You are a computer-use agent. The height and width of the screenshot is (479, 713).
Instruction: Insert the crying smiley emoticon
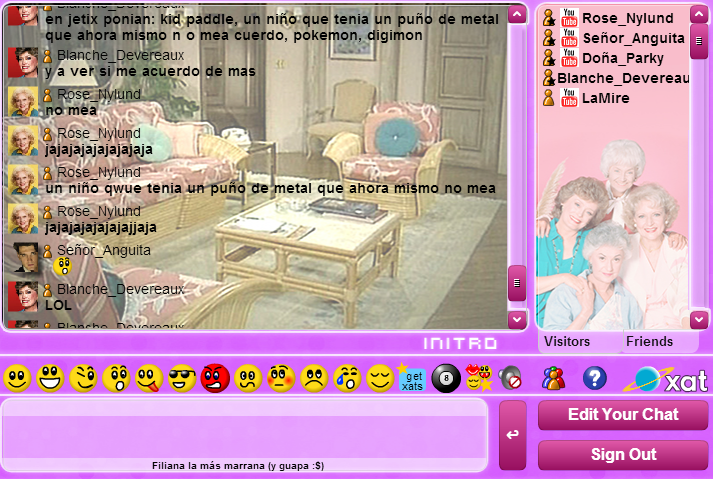click(346, 378)
